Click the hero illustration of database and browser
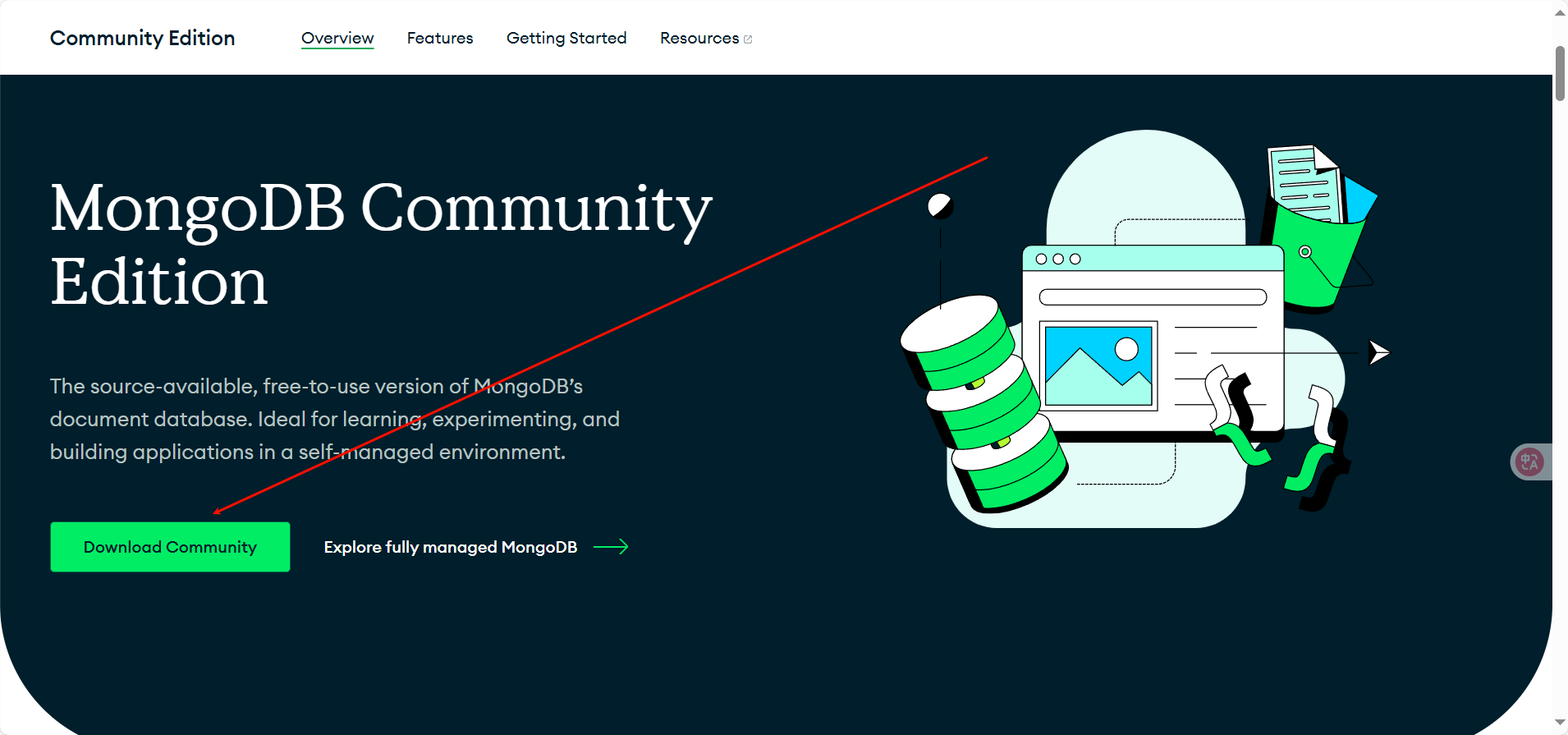 pyautogui.click(x=1145, y=328)
